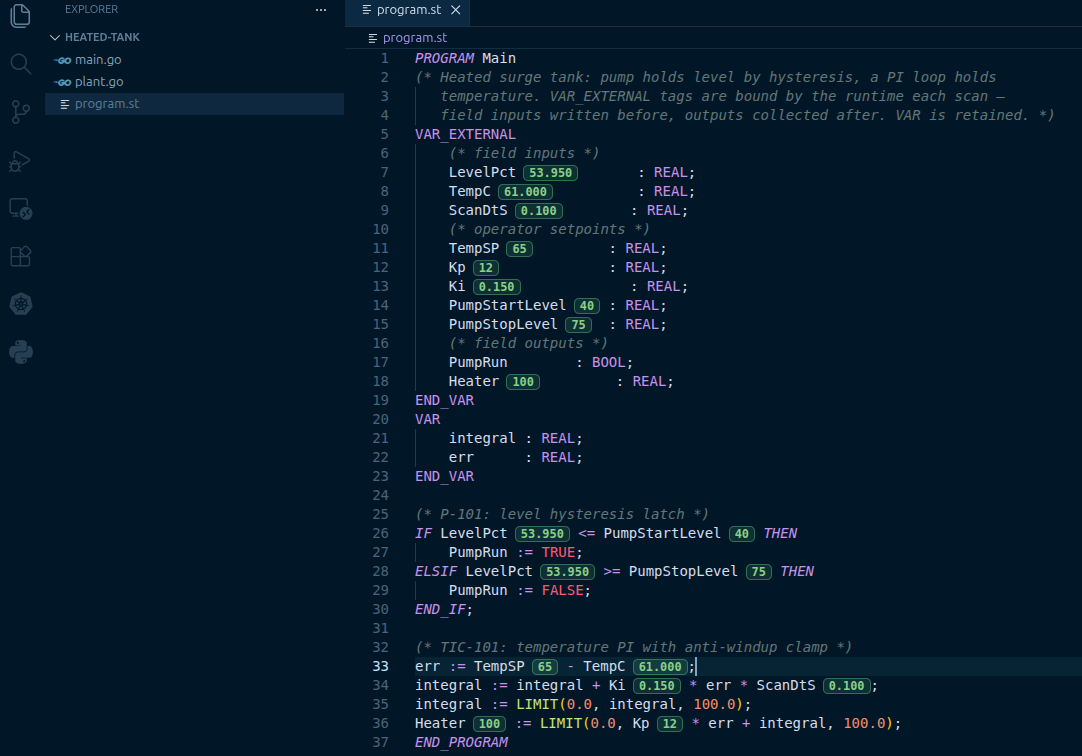
Task: Open plant.go from the explorer
Action: click(x=99, y=81)
